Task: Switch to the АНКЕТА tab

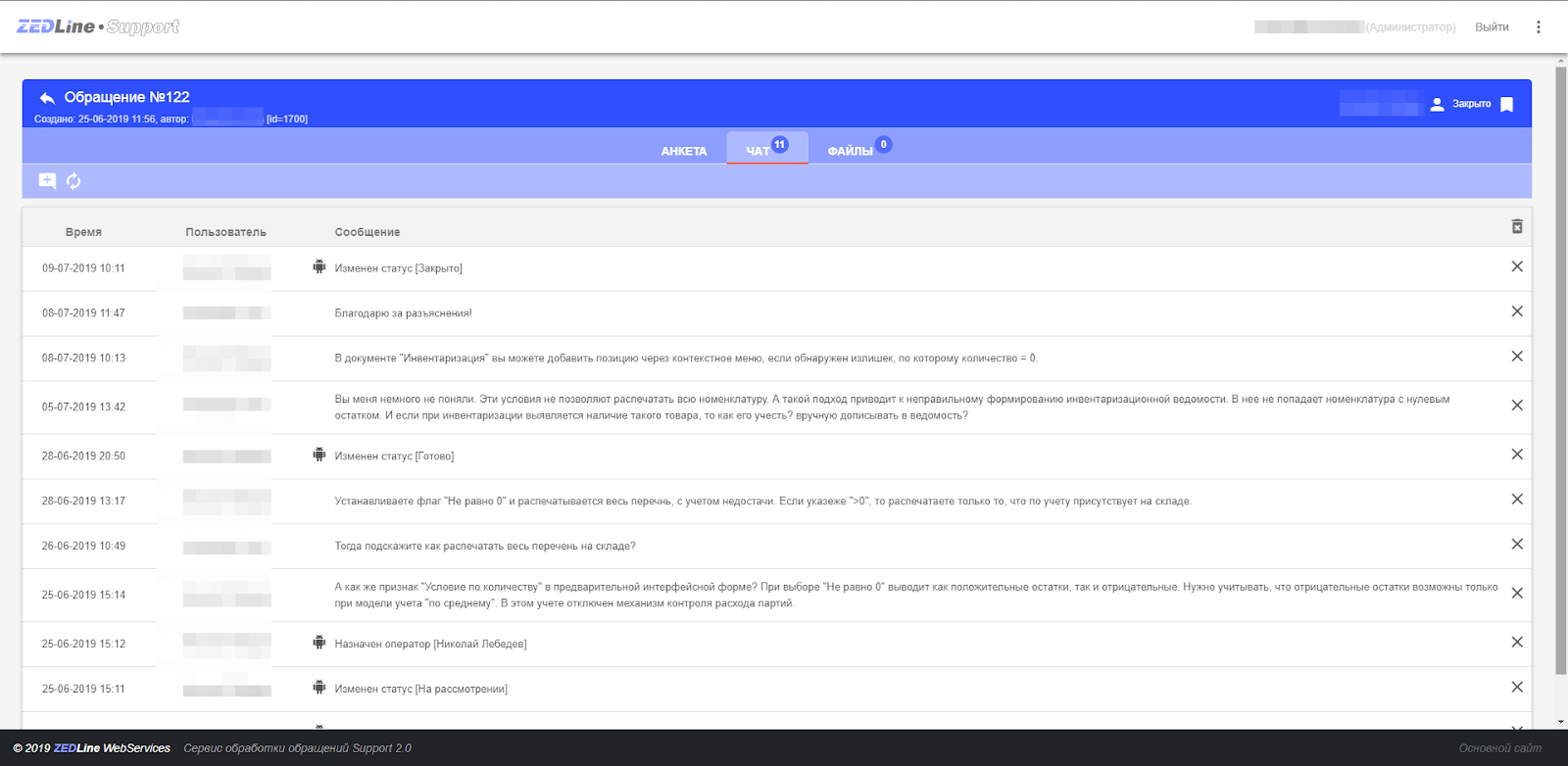Action: [684, 151]
